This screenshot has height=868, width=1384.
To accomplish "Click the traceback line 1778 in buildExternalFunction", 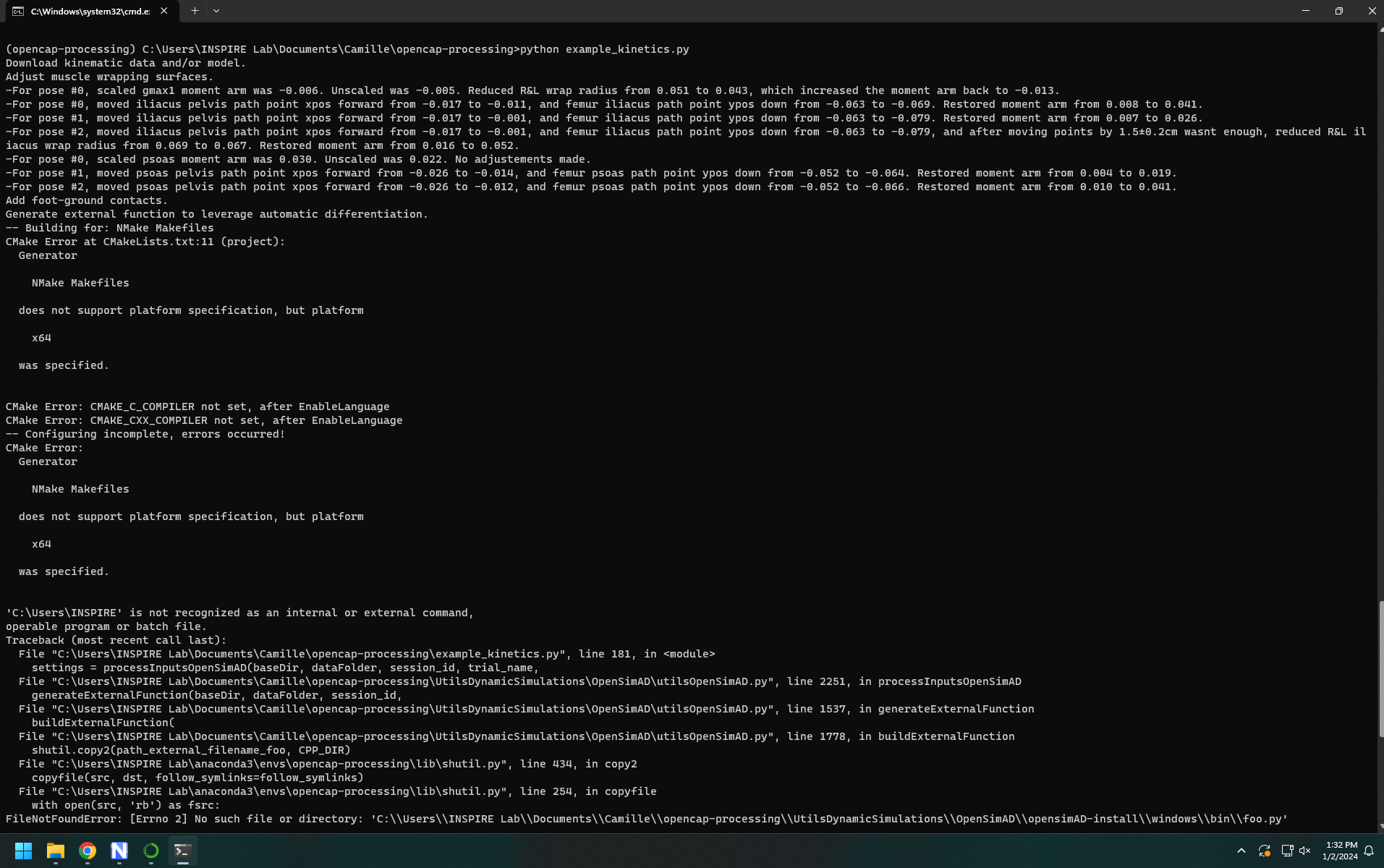I will [517, 736].
